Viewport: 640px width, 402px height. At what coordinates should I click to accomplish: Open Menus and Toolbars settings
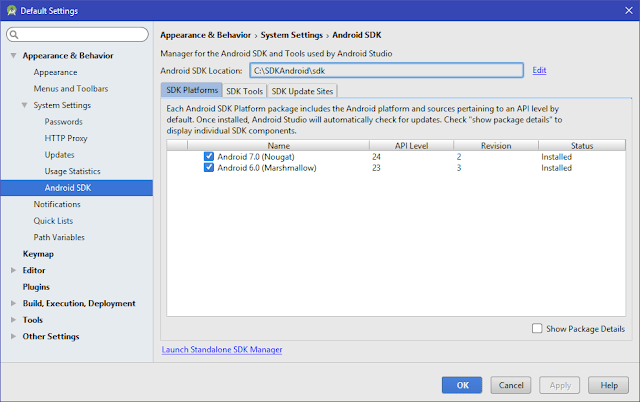point(71,89)
